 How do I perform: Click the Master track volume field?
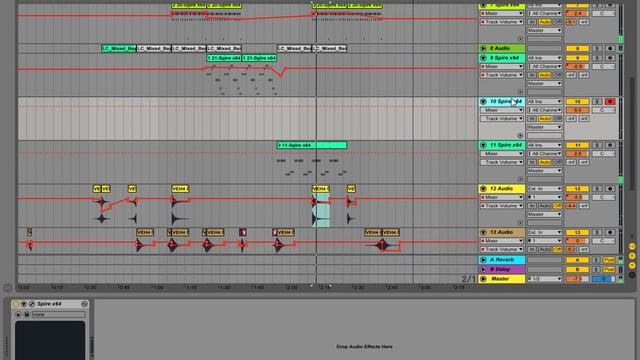pos(577,279)
